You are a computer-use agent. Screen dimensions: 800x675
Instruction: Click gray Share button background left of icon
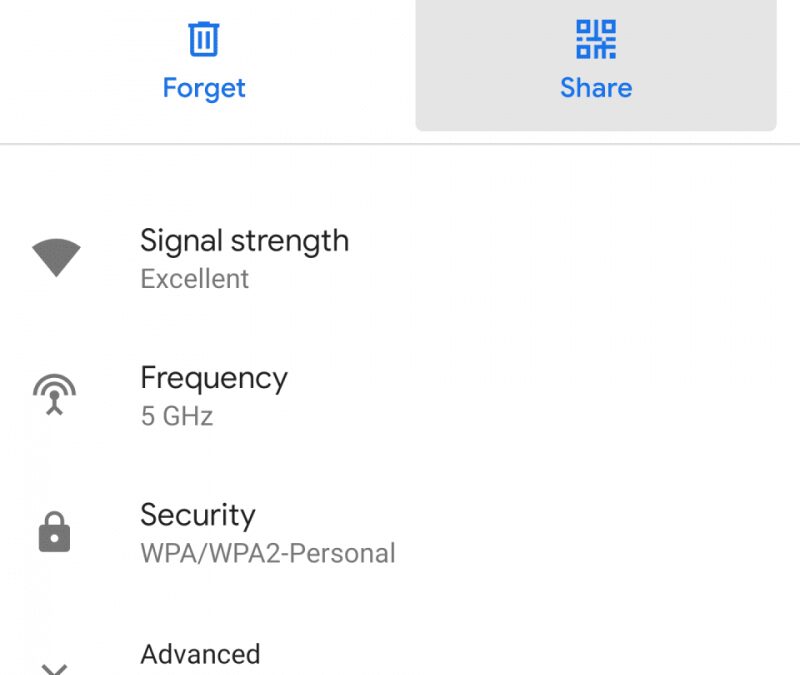click(x=480, y=65)
